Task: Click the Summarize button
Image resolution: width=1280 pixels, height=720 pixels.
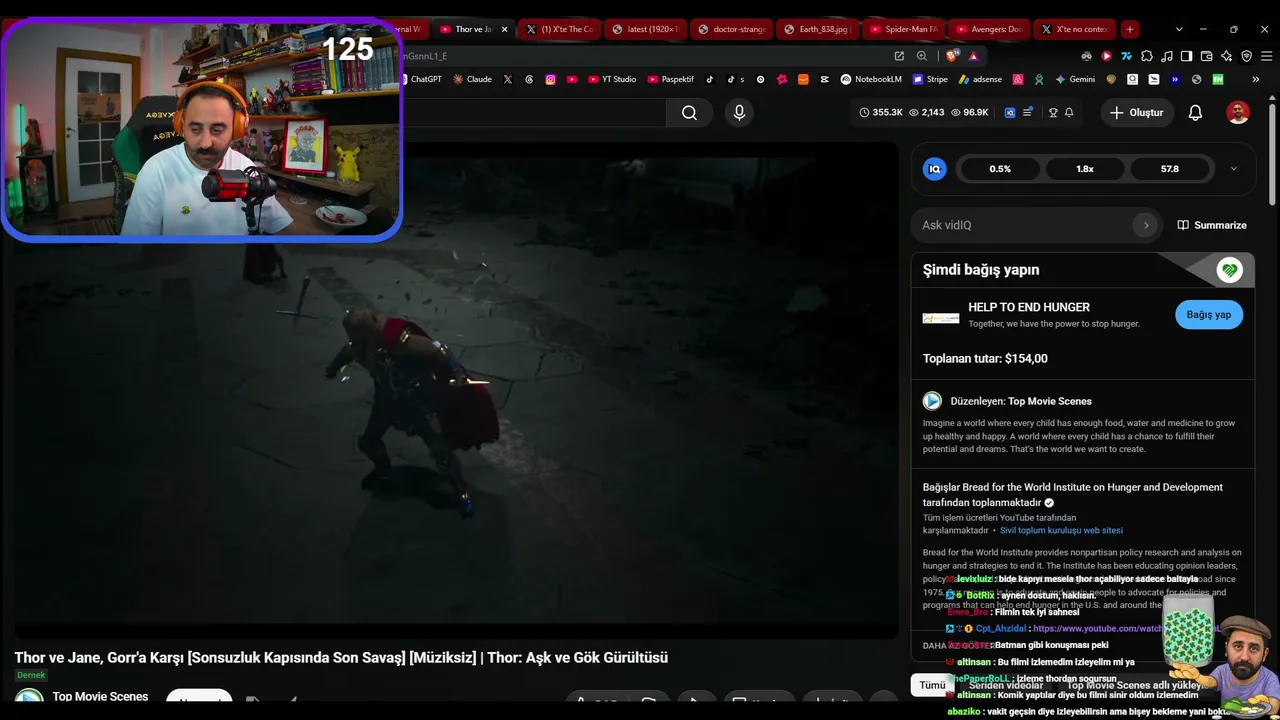Action: (1212, 225)
